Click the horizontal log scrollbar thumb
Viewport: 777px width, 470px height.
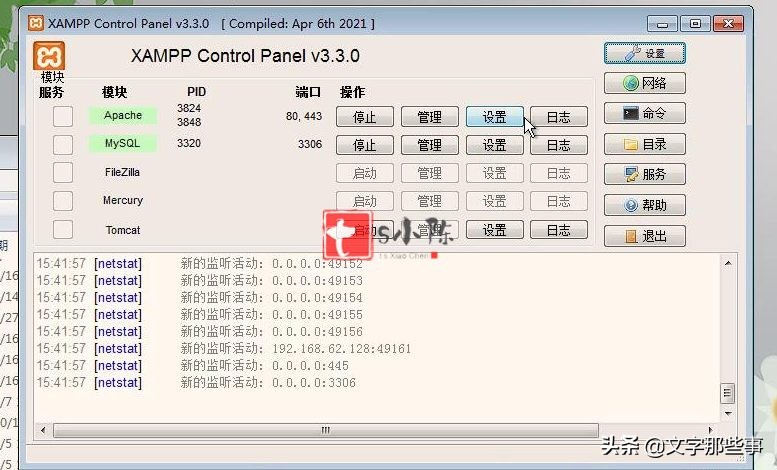(x=326, y=430)
